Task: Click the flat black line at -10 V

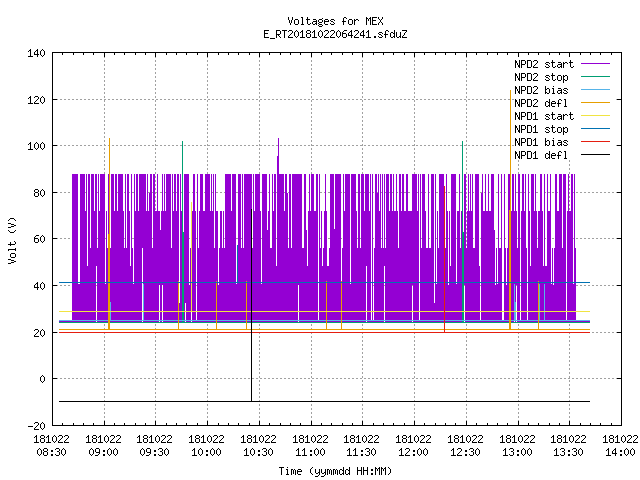Action: coord(324,402)
